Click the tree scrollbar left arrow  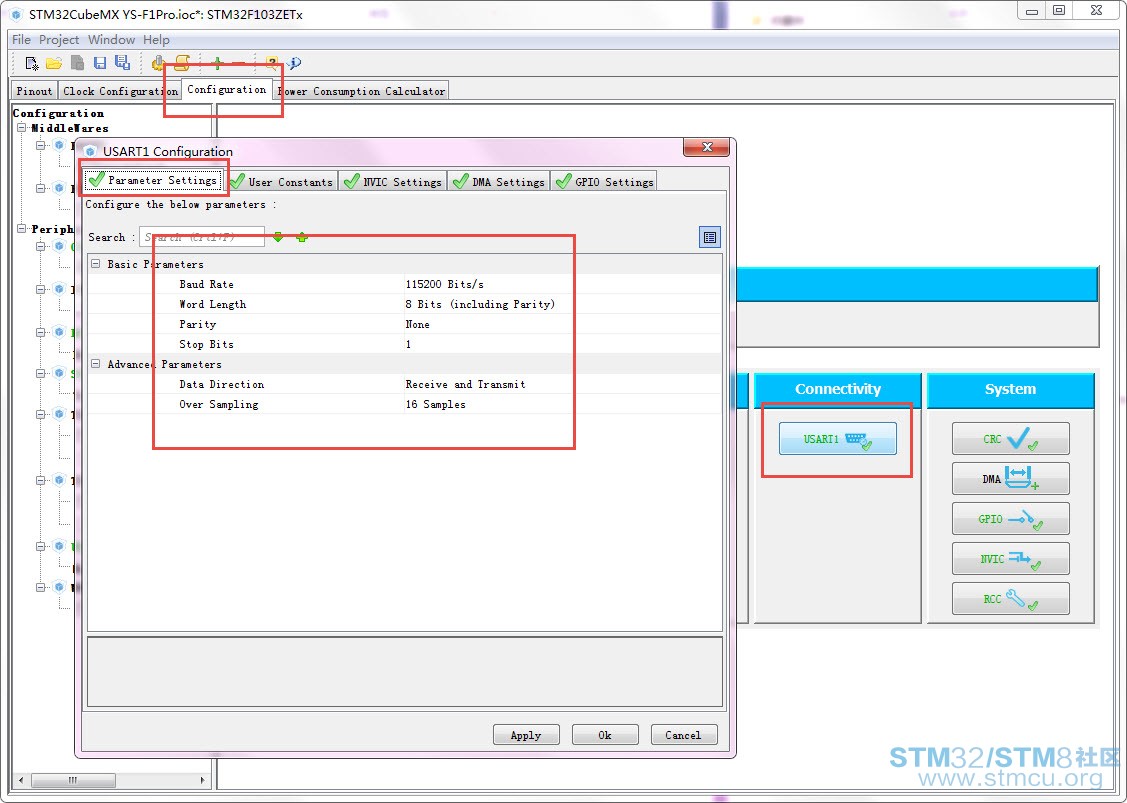21,780
